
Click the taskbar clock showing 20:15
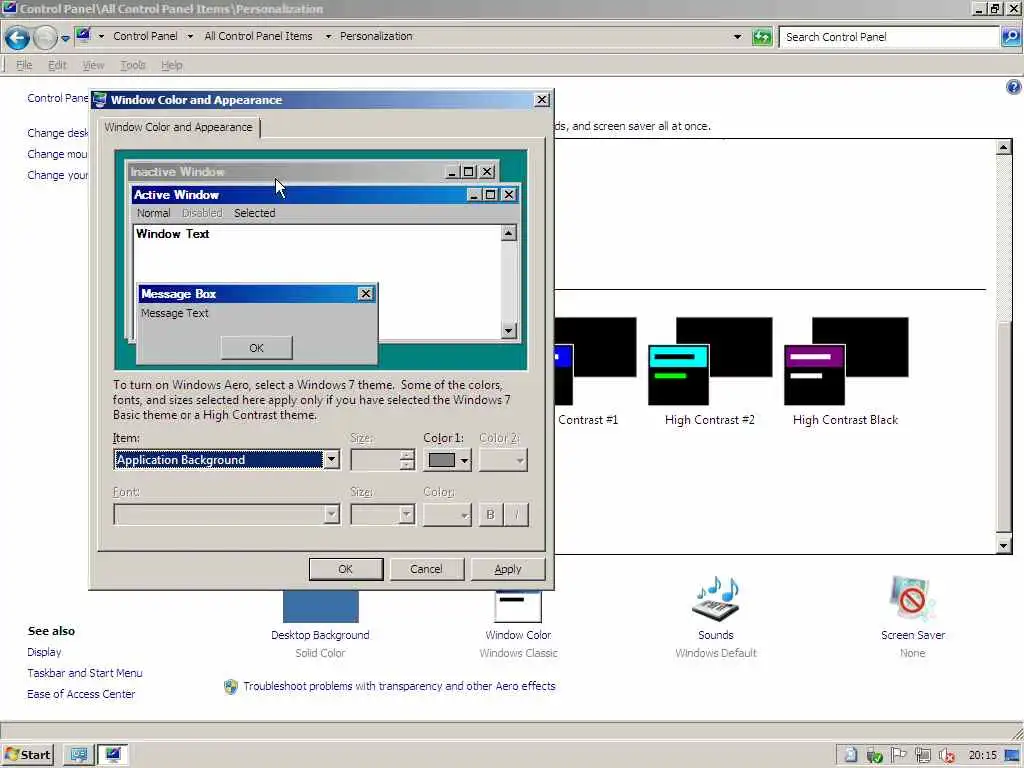982,755
